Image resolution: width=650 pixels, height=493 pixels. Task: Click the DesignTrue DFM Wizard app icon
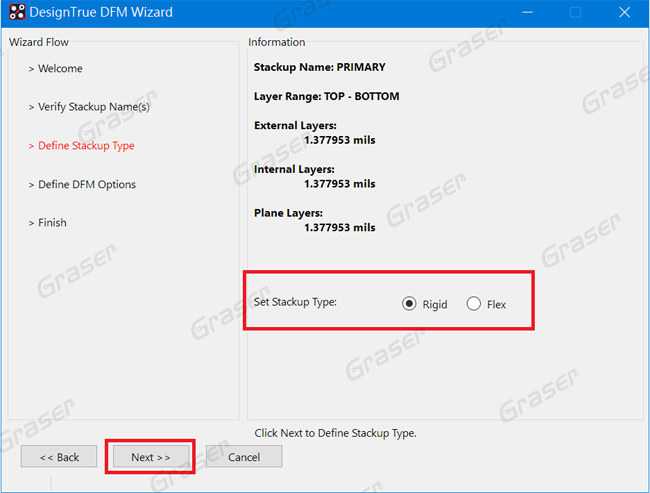17,12
